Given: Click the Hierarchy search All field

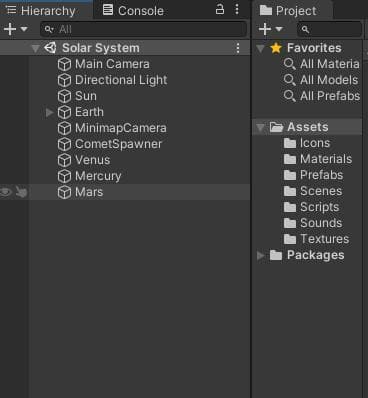Looking at the screenshot, I should tap(143, 29).
